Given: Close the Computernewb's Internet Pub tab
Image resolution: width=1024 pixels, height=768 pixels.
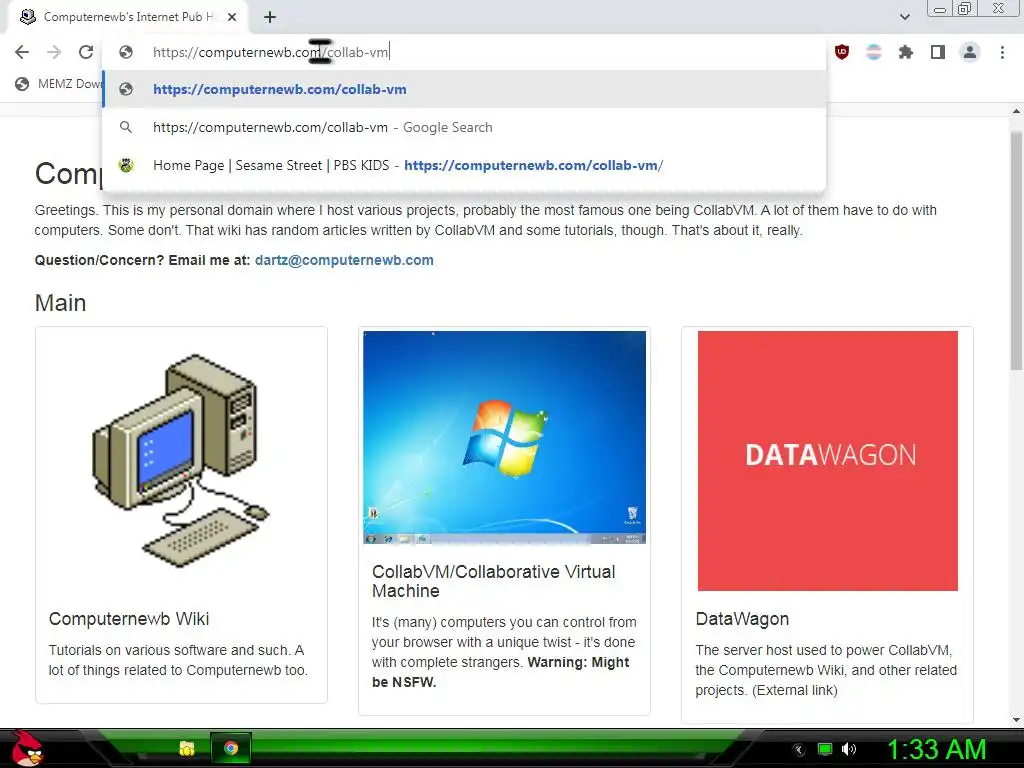Looking at the screenshot, I should click(x=232, y=17).
